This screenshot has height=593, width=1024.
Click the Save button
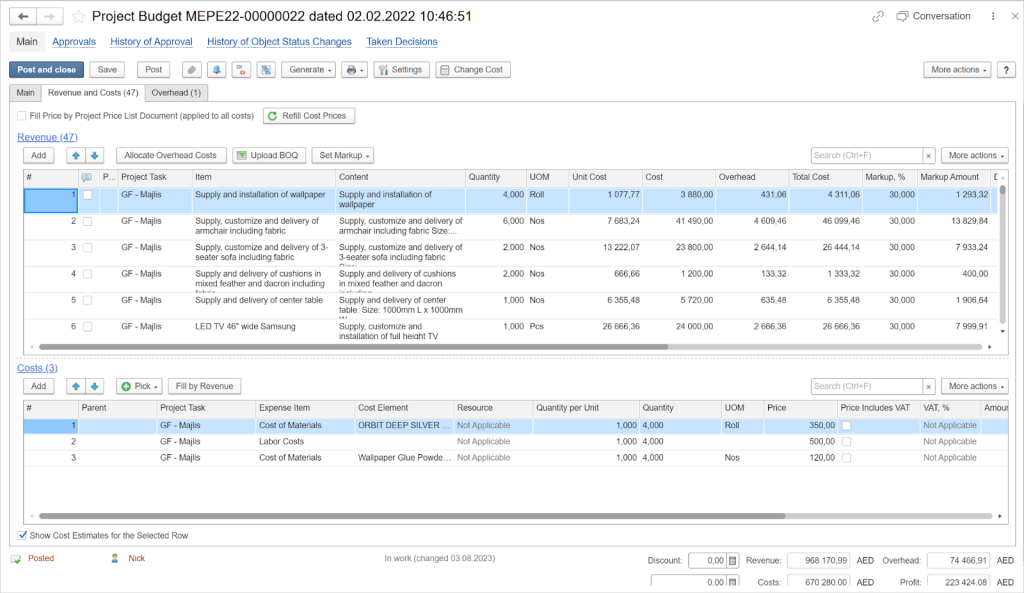(107, 70)
